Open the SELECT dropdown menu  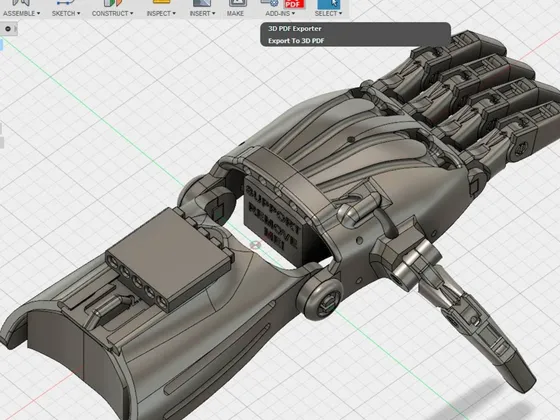coord(328,14)
